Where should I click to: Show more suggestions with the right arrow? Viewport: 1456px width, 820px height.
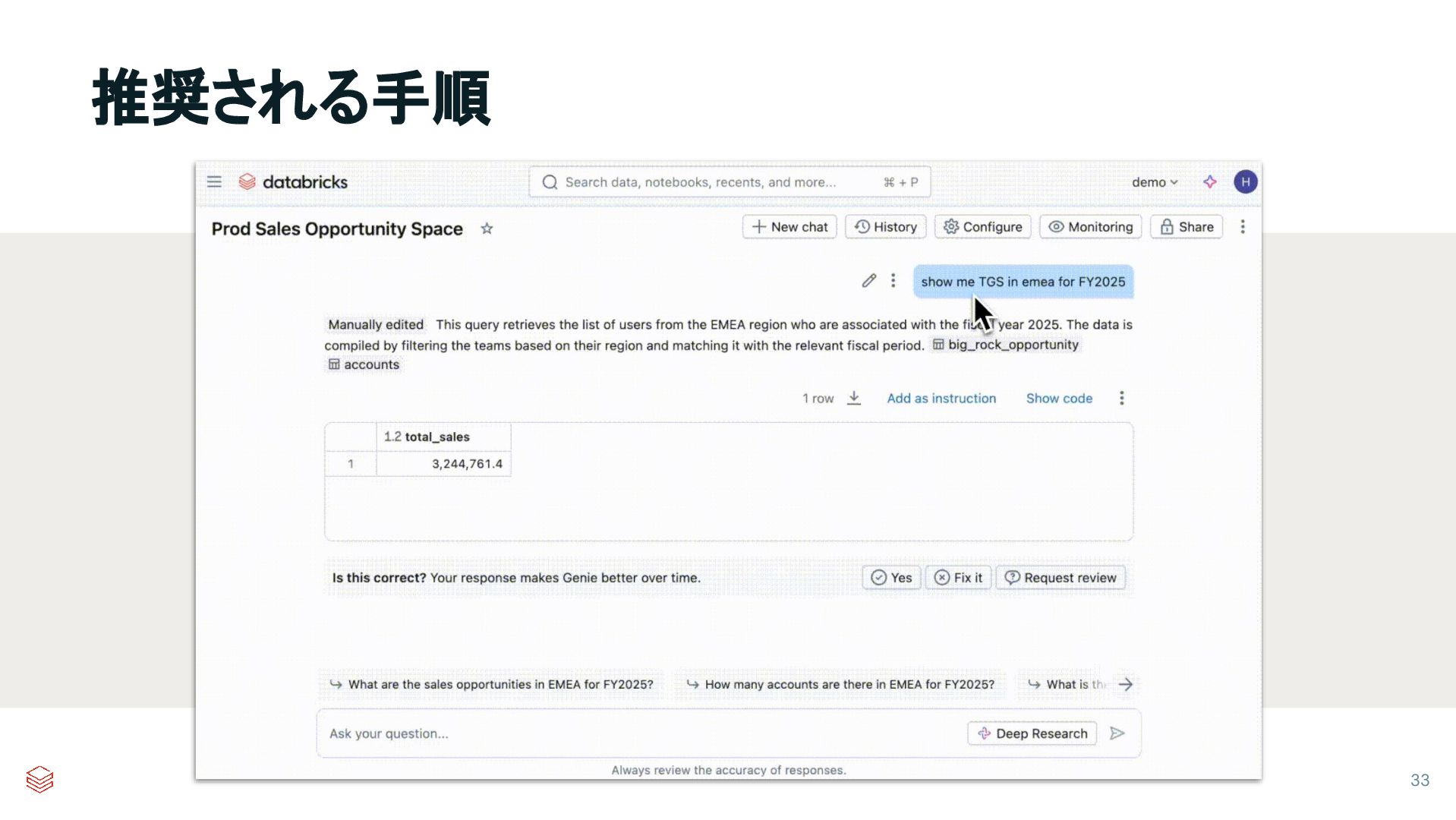click(x=1126, y=684)
